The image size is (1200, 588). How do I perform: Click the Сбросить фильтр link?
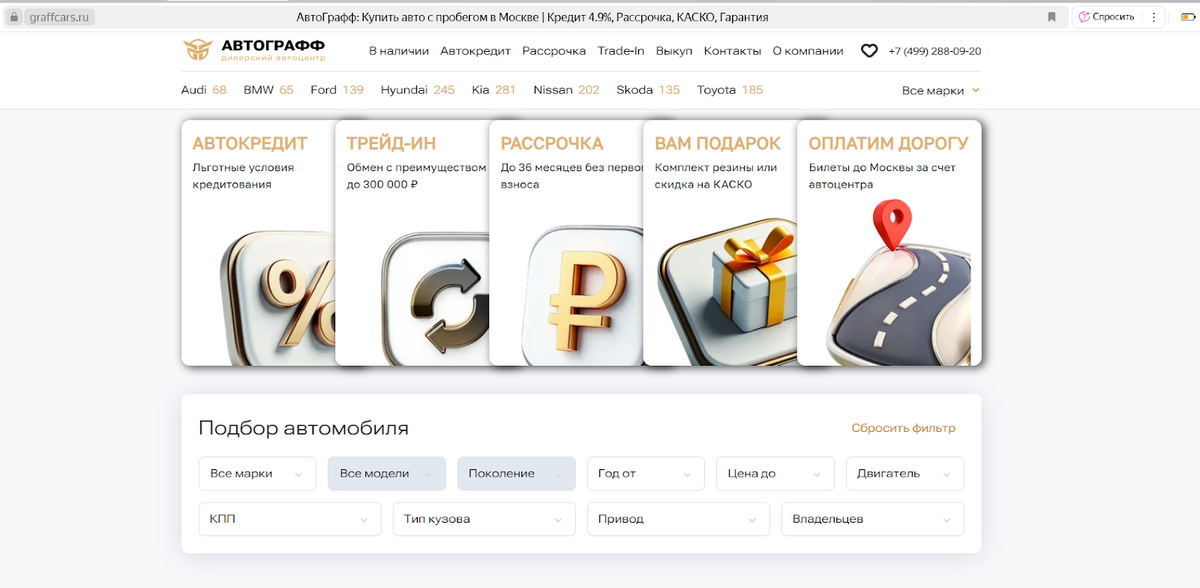pos(903,428)
